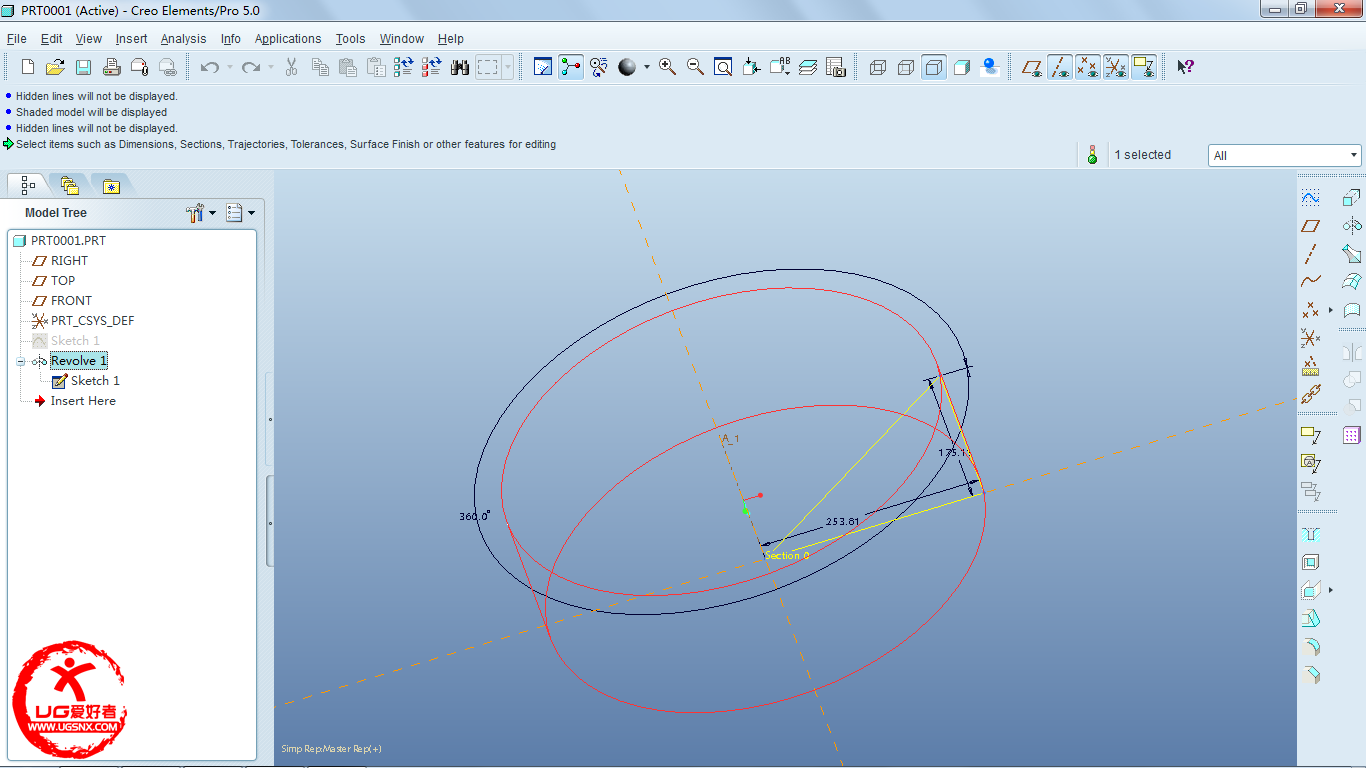Start the View Manager icon
Screen dimensions: 1366x768
click(x=836, y=67)
